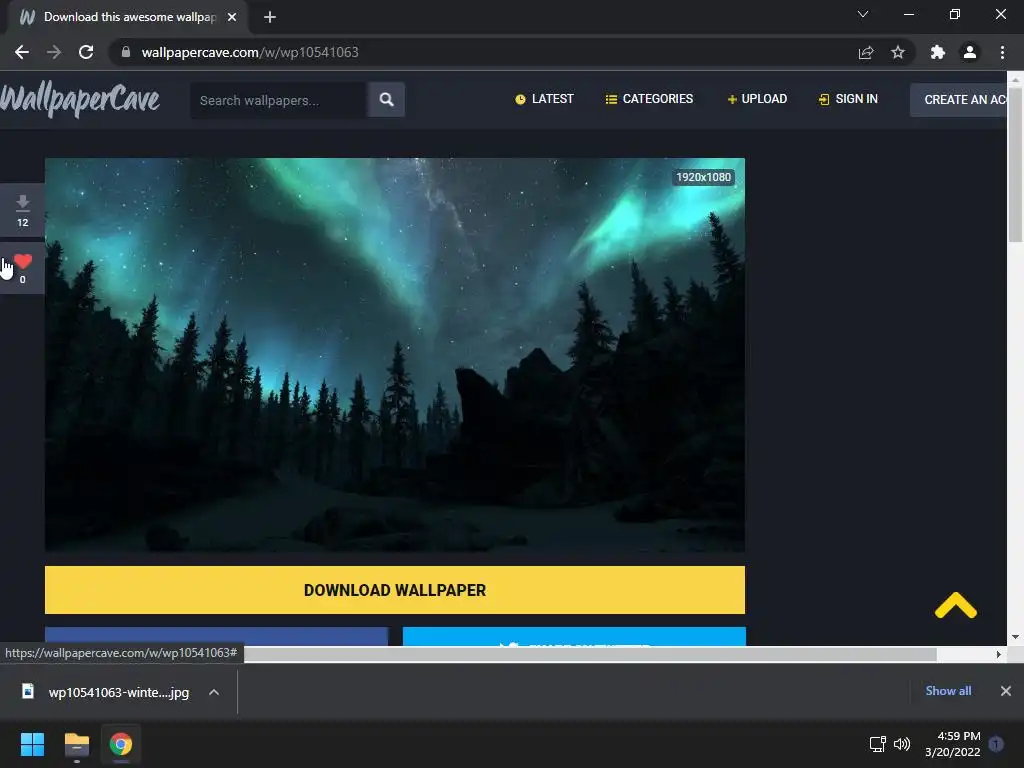The height and width of the screenshot is (768, 1024).
Task: Click the download arrow icon showing 12
Action: [22, 210]
